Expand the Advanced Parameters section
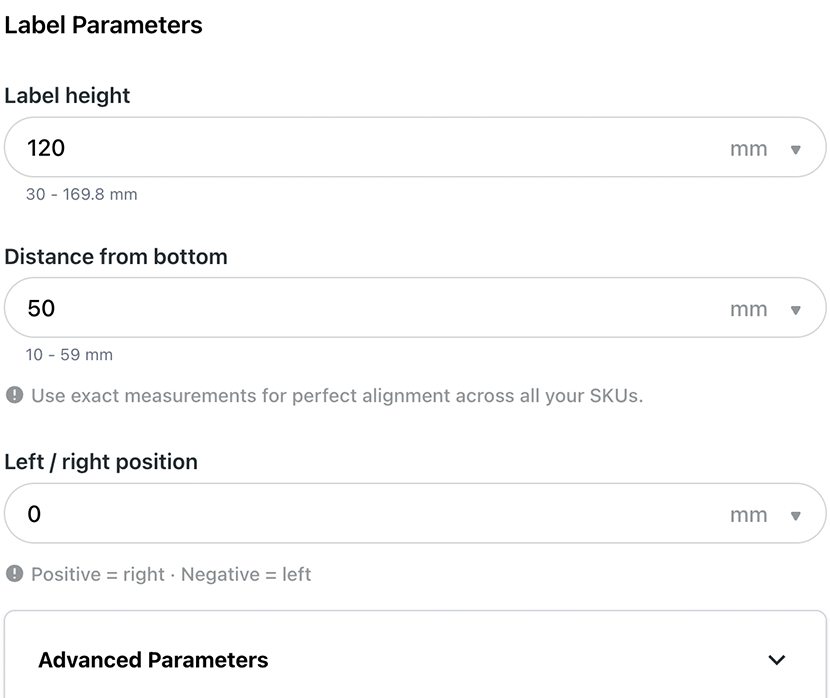 click(x=154, y=660)
